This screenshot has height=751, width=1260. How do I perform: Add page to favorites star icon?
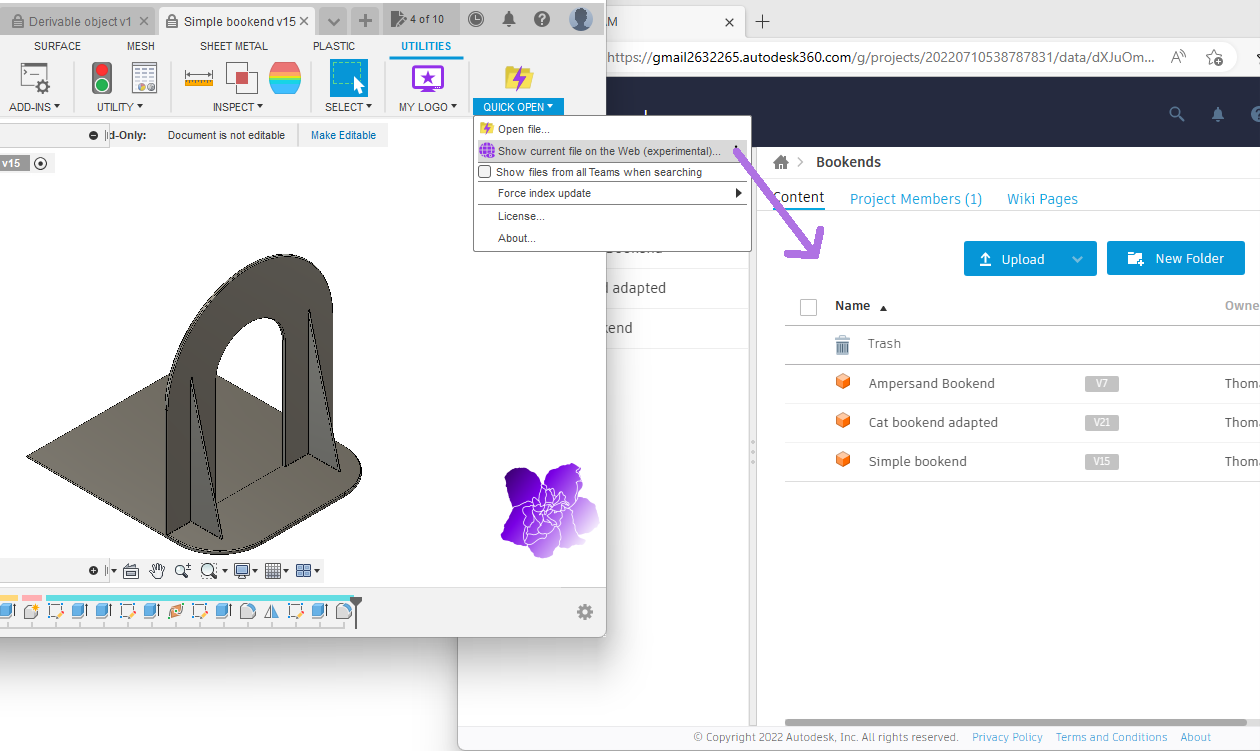pos(1214,57)
